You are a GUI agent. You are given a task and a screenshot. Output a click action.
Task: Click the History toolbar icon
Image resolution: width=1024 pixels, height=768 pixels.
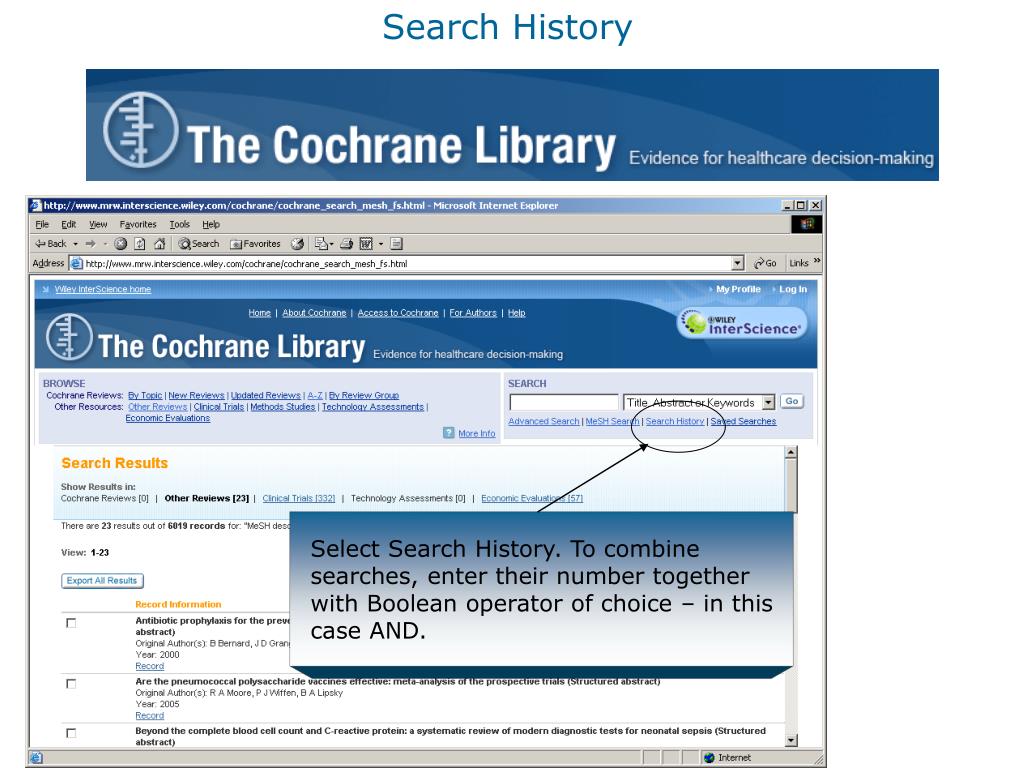tap(298, 244)
